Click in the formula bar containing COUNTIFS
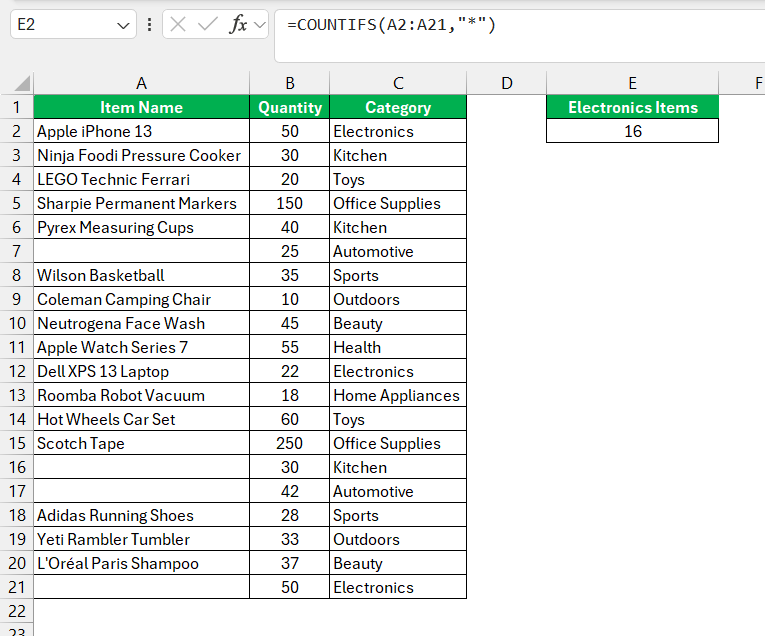 point(520,36)
